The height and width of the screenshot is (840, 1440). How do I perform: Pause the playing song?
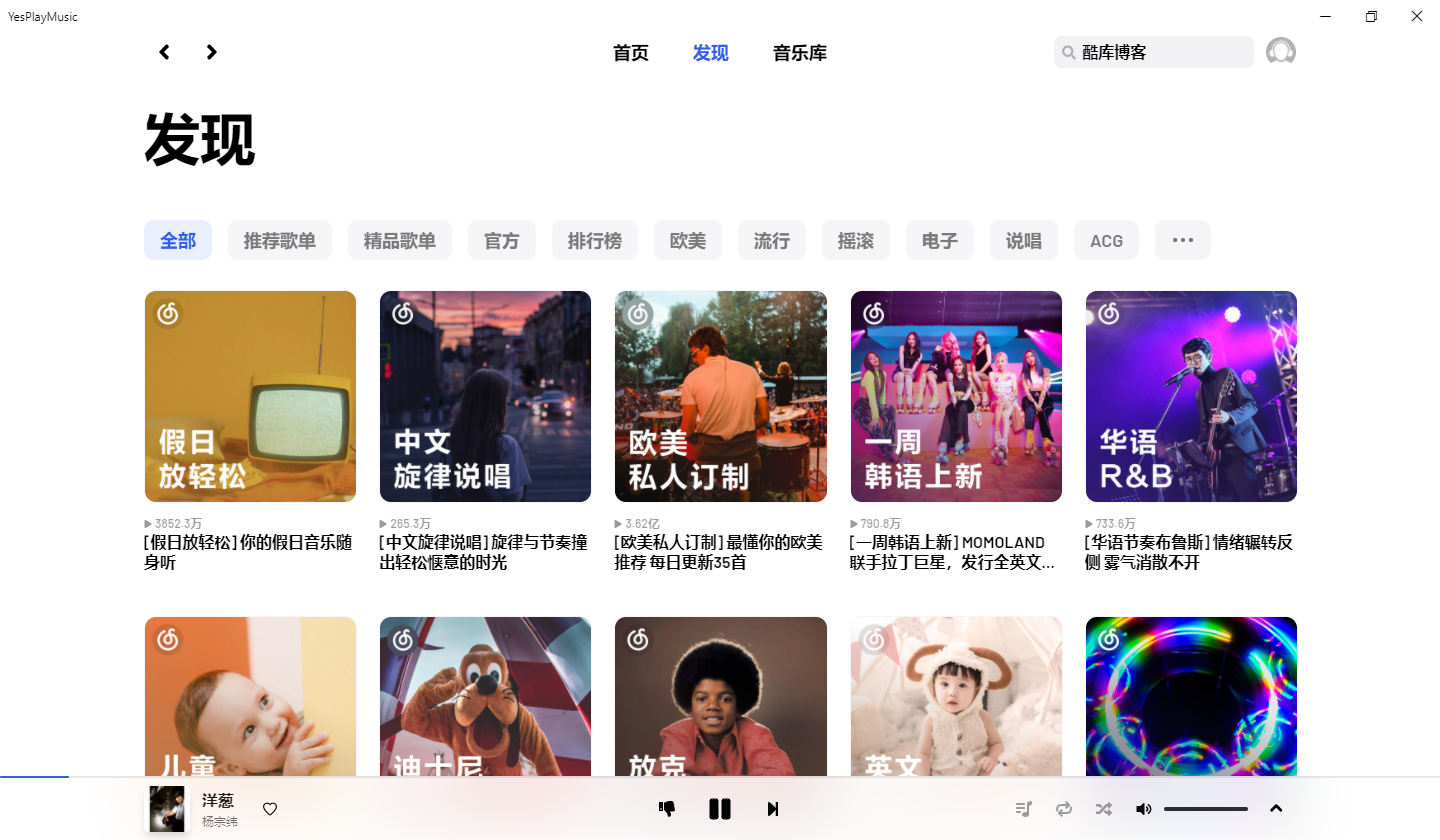(720, 809)
